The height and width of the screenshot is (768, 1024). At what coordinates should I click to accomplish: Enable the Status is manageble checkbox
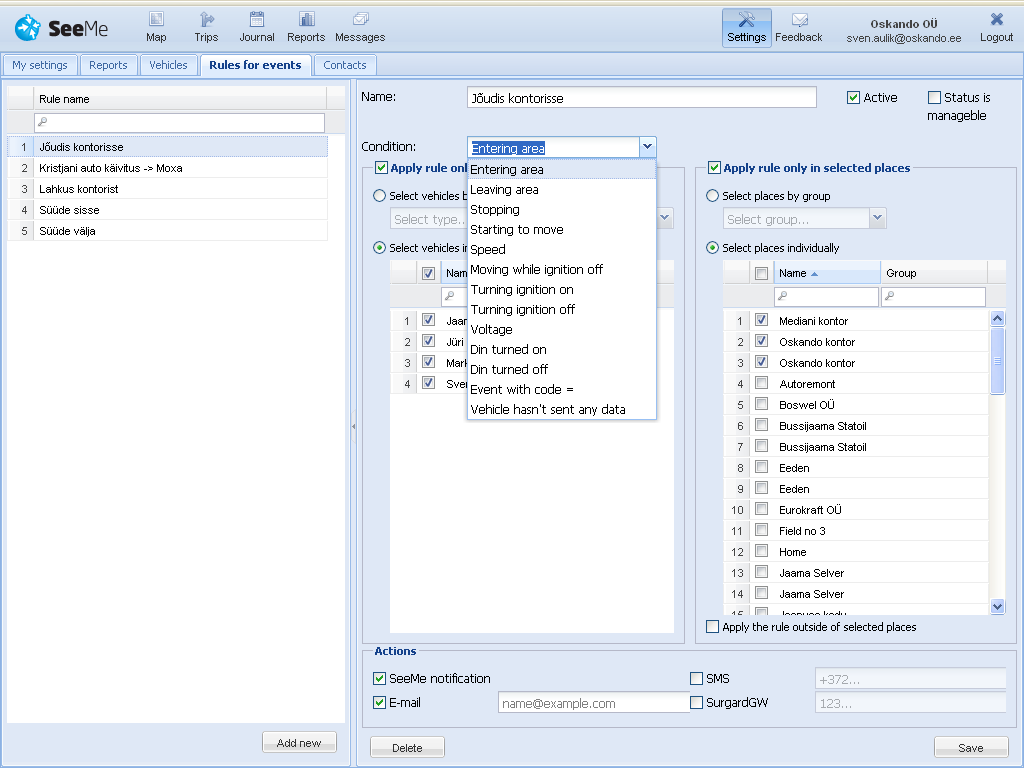pyautogui.click(x=935, y=98)
